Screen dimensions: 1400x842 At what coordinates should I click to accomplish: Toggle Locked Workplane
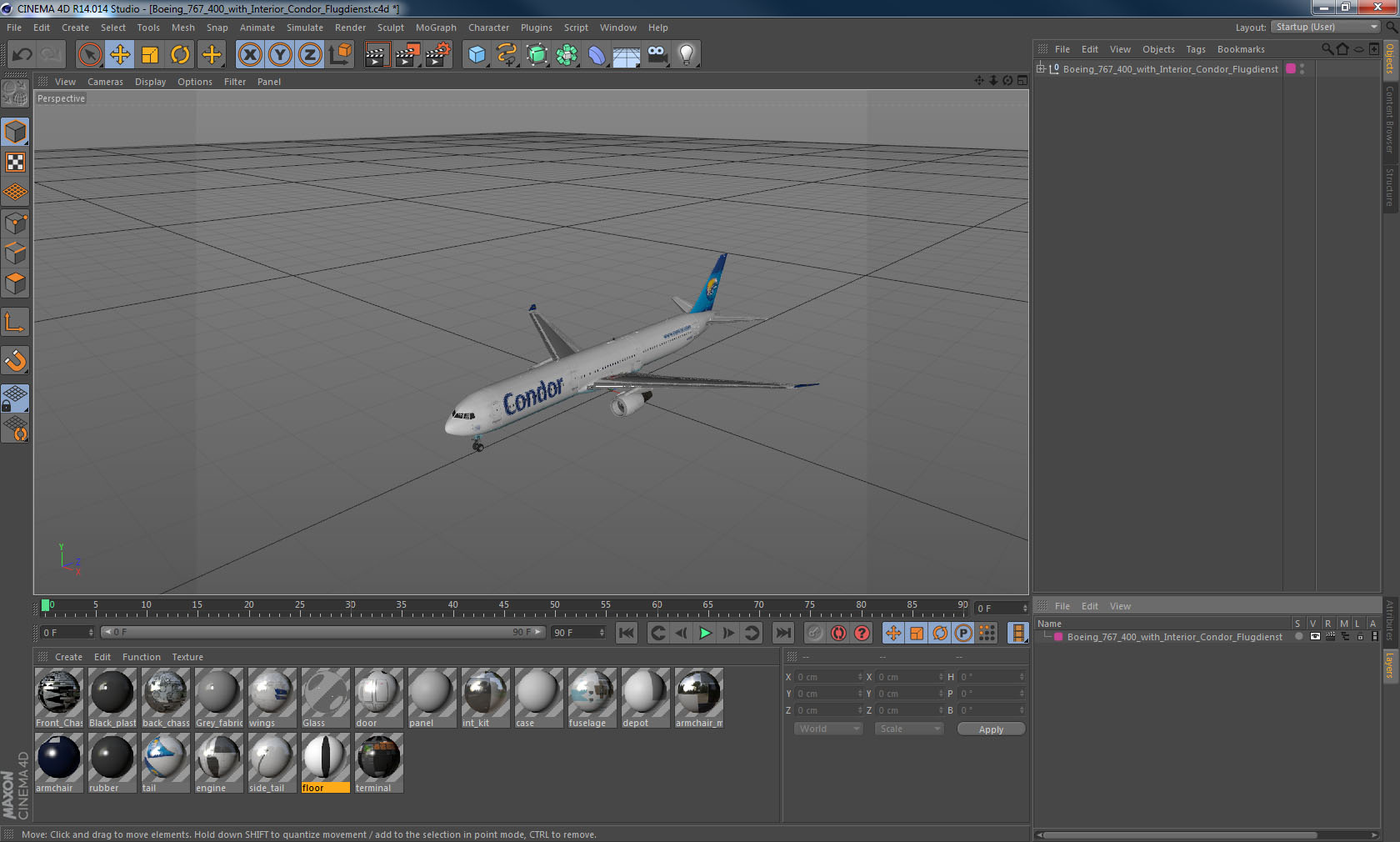point(15,398)
